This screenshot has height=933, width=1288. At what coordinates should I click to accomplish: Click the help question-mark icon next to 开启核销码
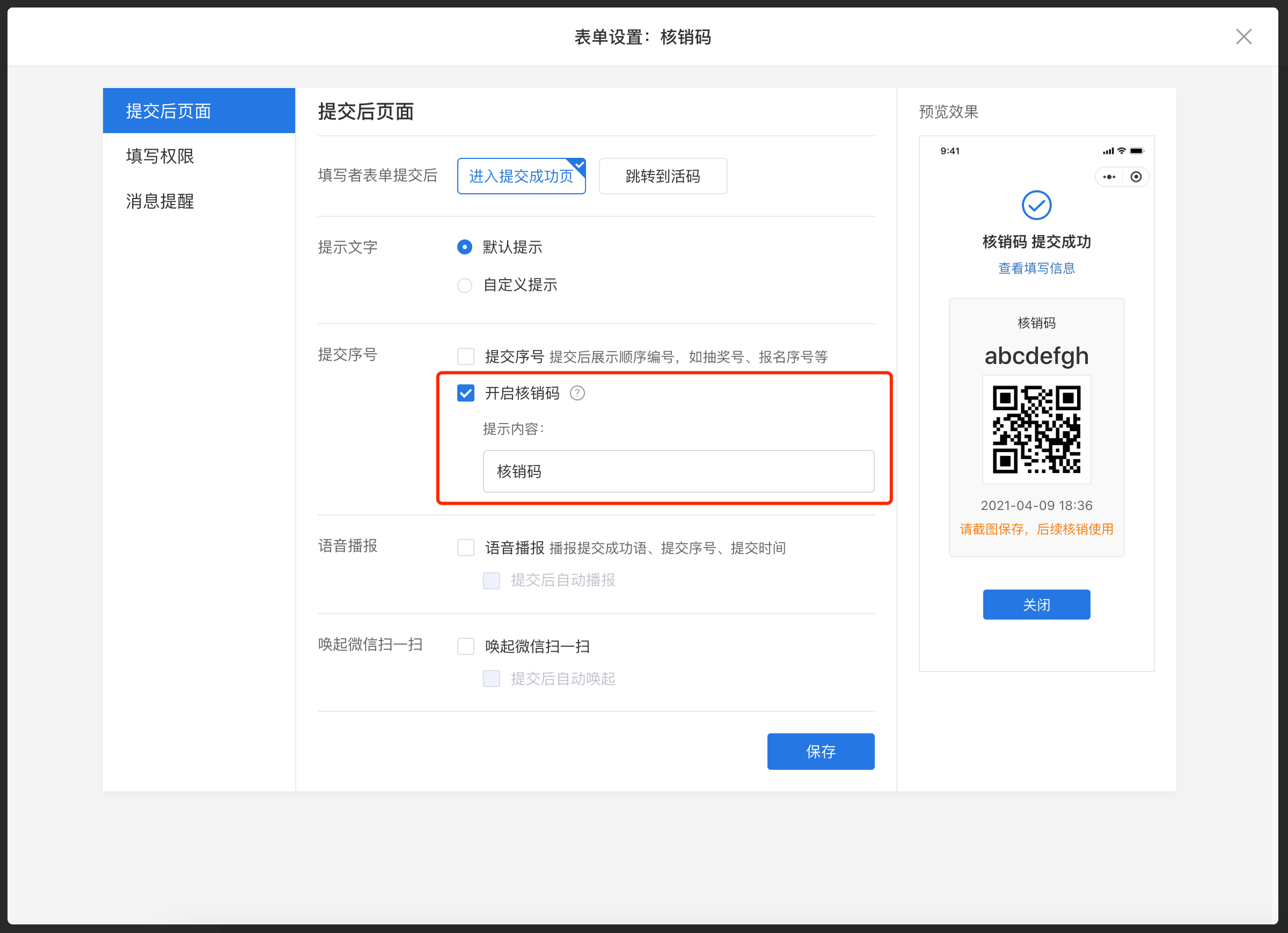click(577, 393)
